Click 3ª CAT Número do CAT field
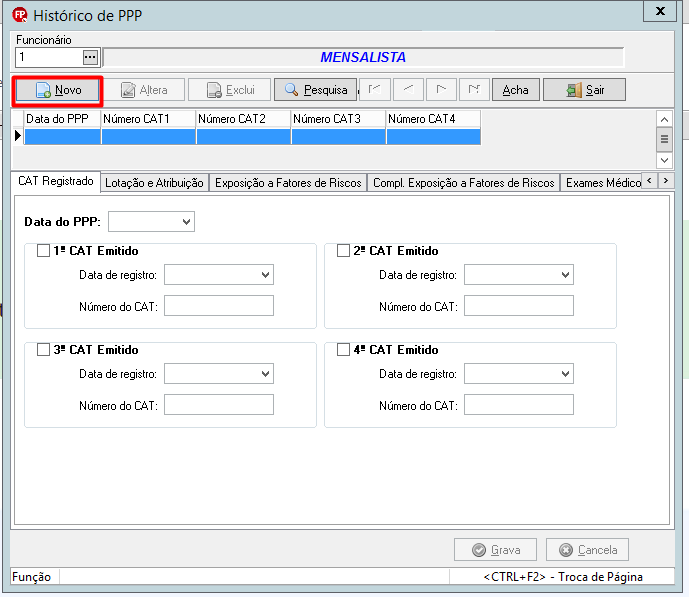This screenshot has height=597, width=689. [x=219, y=405]
